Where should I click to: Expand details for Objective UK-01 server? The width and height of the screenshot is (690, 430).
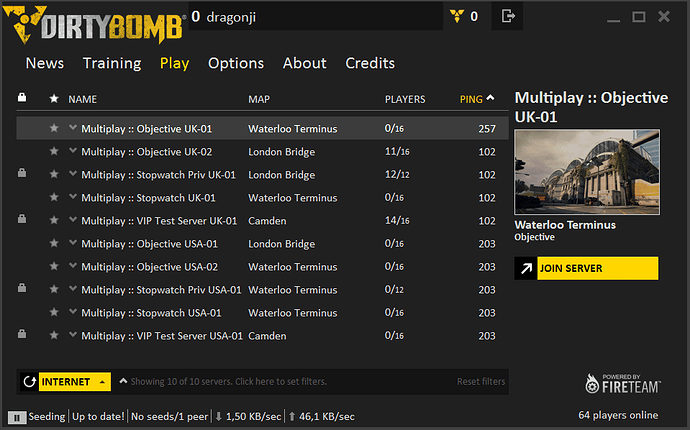click(x=73, y=128)
